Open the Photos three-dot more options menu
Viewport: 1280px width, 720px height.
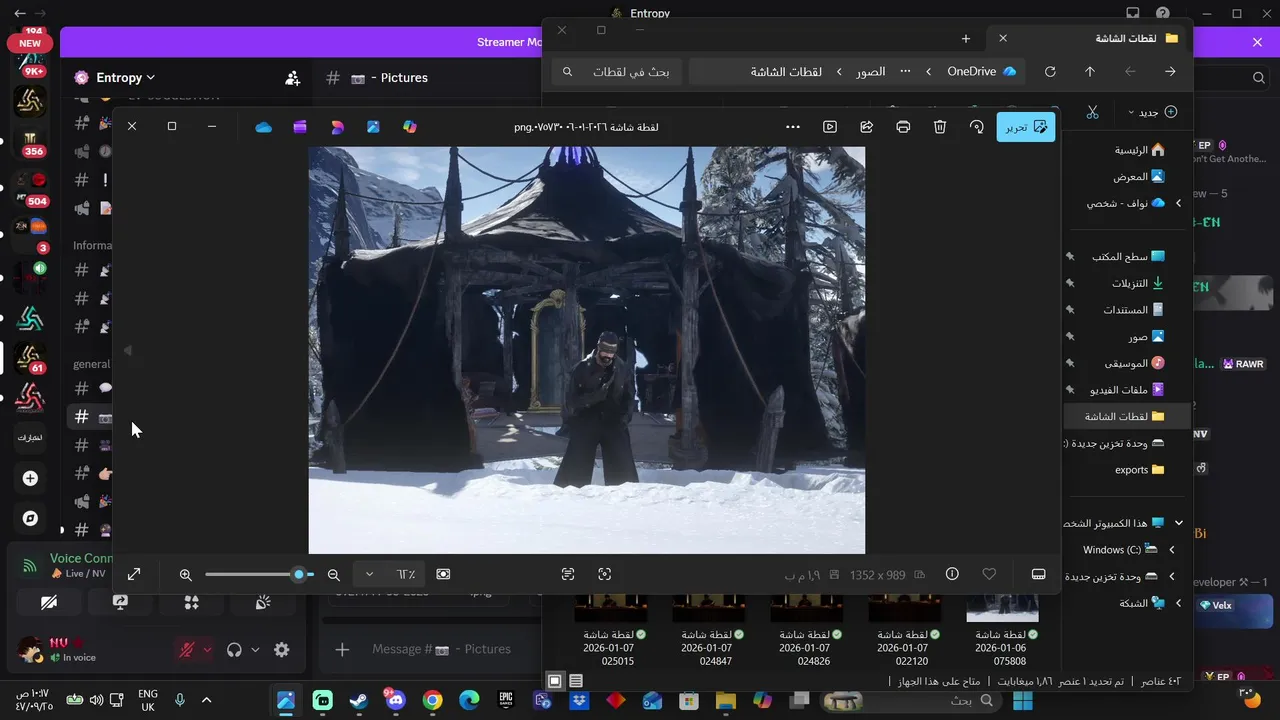(x=793, y=127)
